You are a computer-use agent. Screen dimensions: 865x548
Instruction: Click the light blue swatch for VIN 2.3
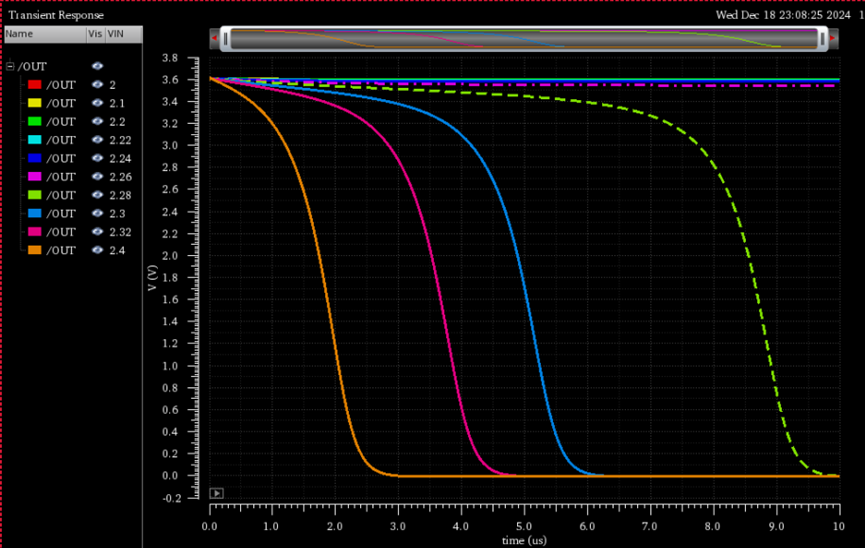tap(35, 213)
